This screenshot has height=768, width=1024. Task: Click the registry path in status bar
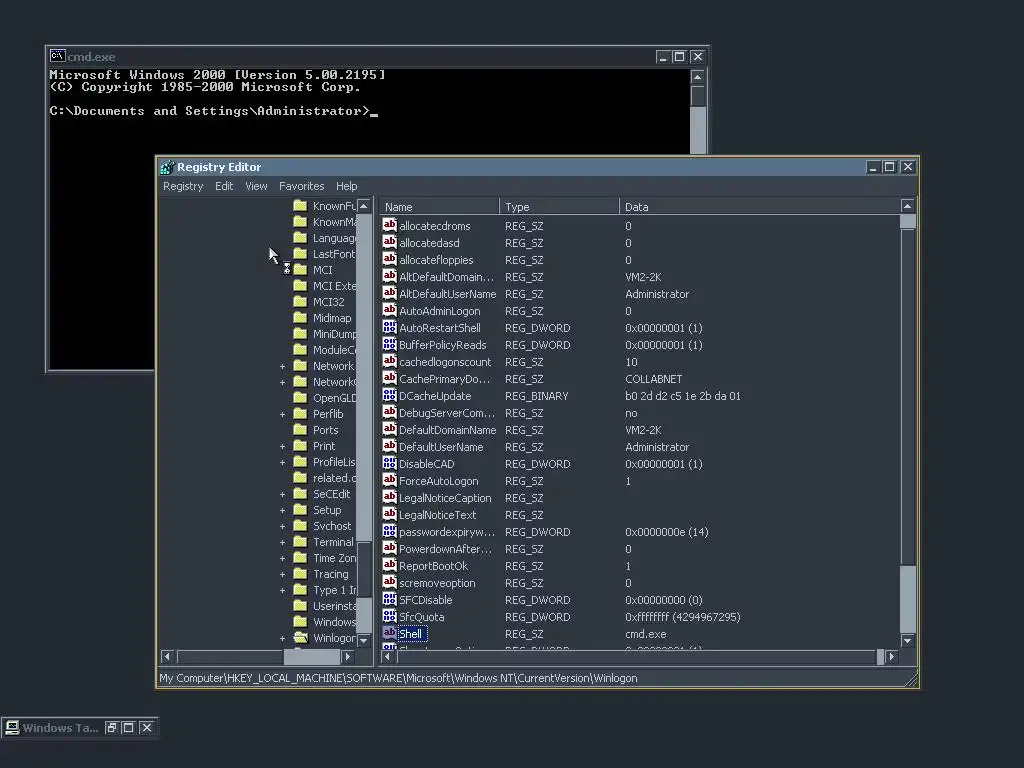click(398, 678)
